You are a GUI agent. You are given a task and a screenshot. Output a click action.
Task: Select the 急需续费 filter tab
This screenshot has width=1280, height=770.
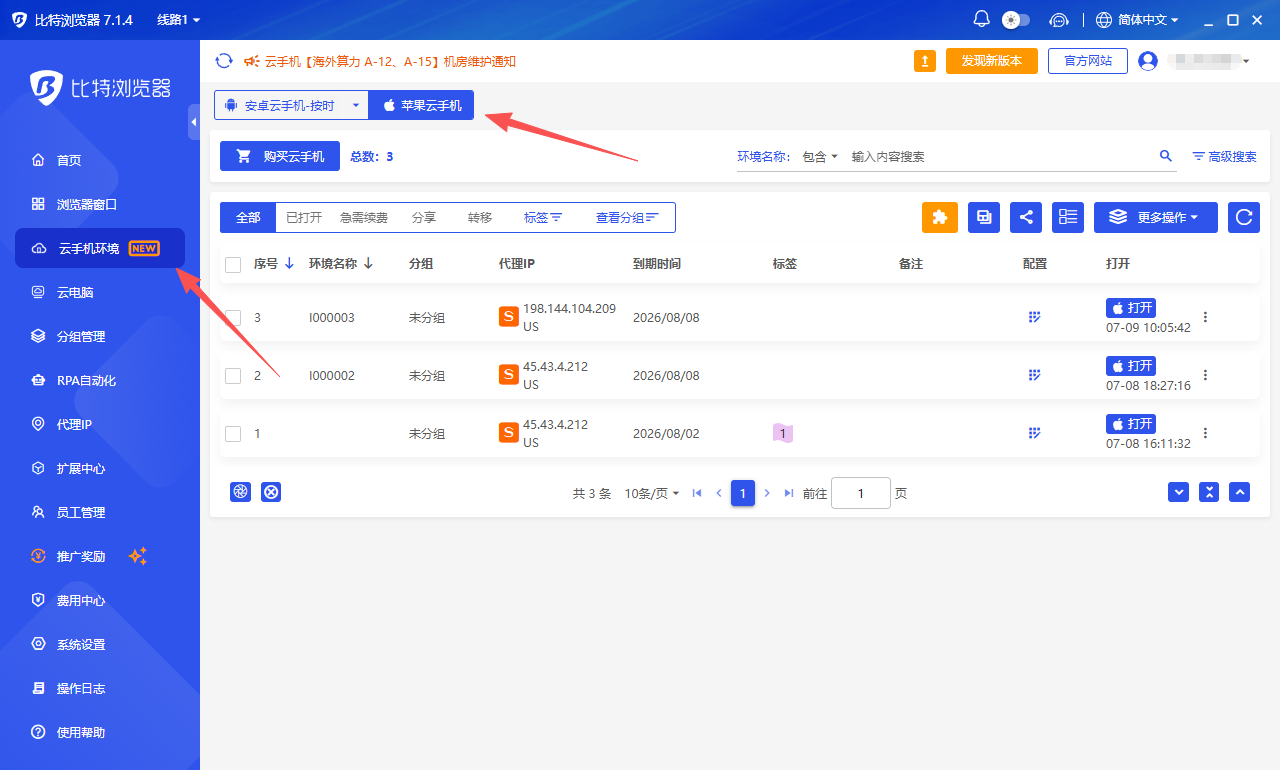click(364, 217)
